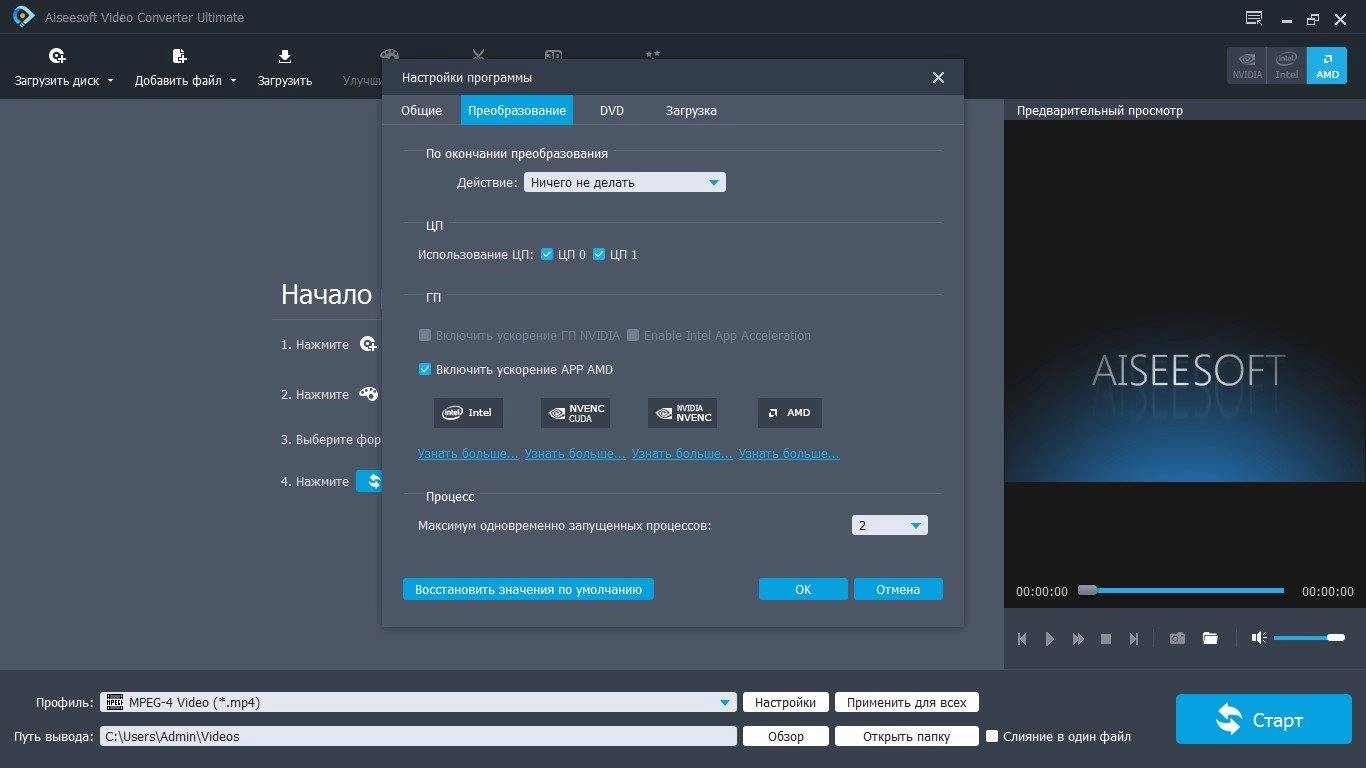Take a snapshot with the camera icon

coord(1178,638)
